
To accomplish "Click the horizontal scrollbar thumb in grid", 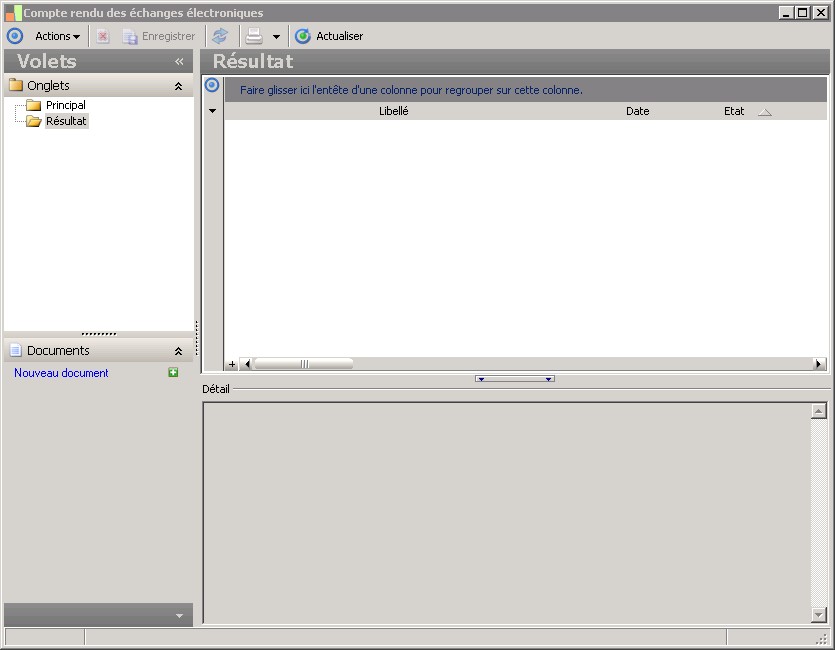I will coord(304,365).
